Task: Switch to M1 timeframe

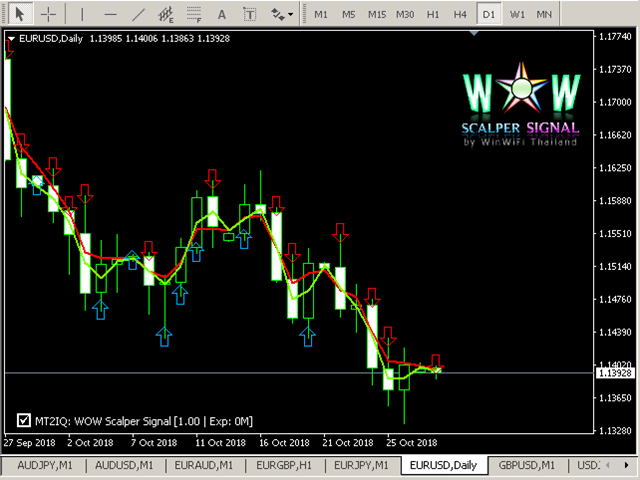Action: pos(321,14)
